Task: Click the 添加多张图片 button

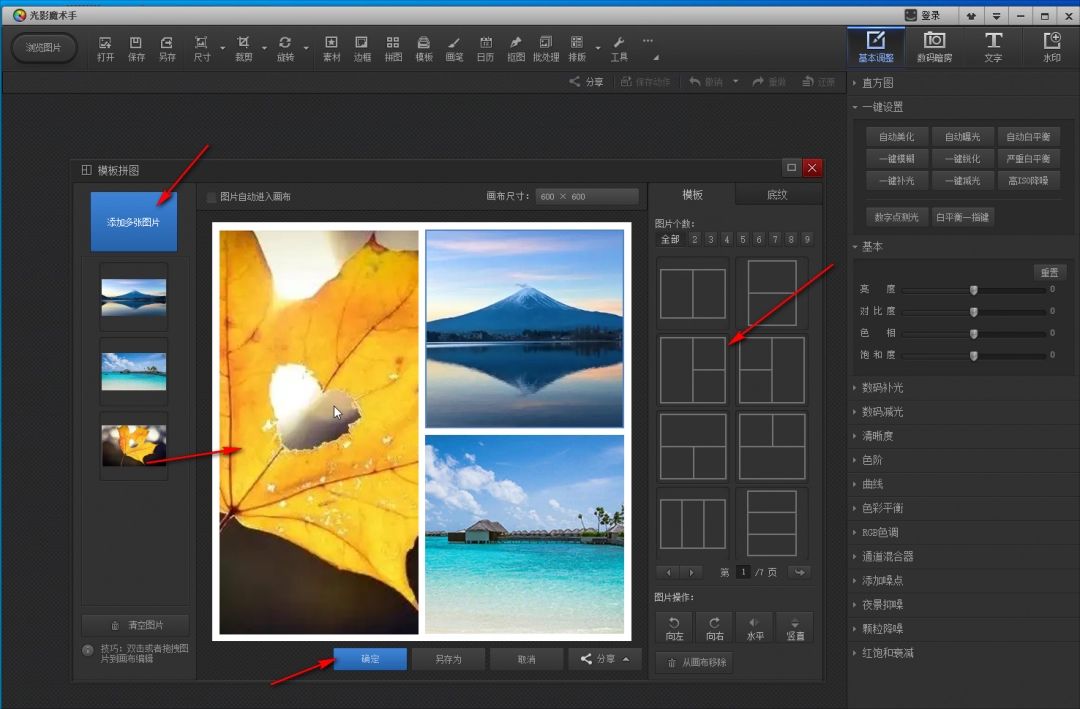Action: coord(133,221)
